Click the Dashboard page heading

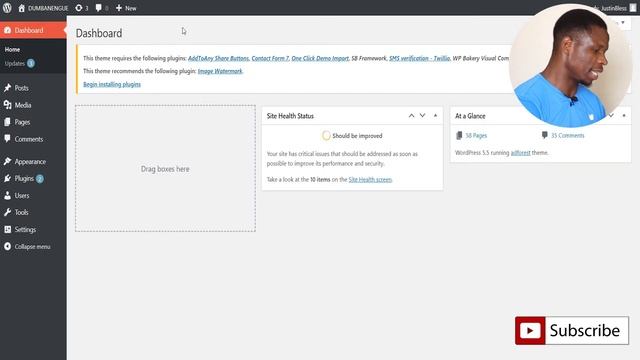coord(99,33)
